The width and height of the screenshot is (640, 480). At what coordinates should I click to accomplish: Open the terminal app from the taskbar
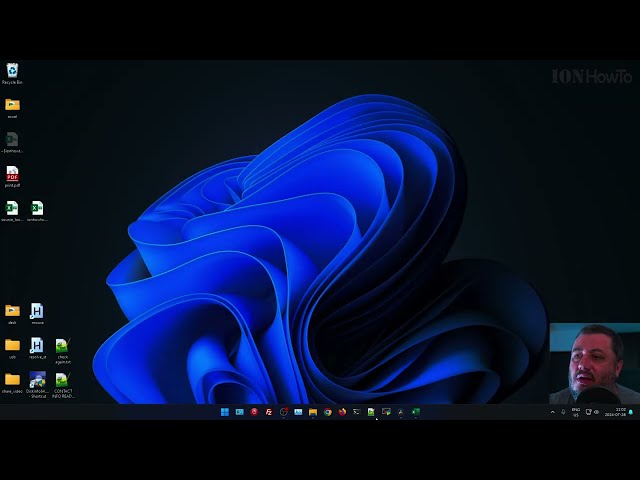(x=356, y=412)
